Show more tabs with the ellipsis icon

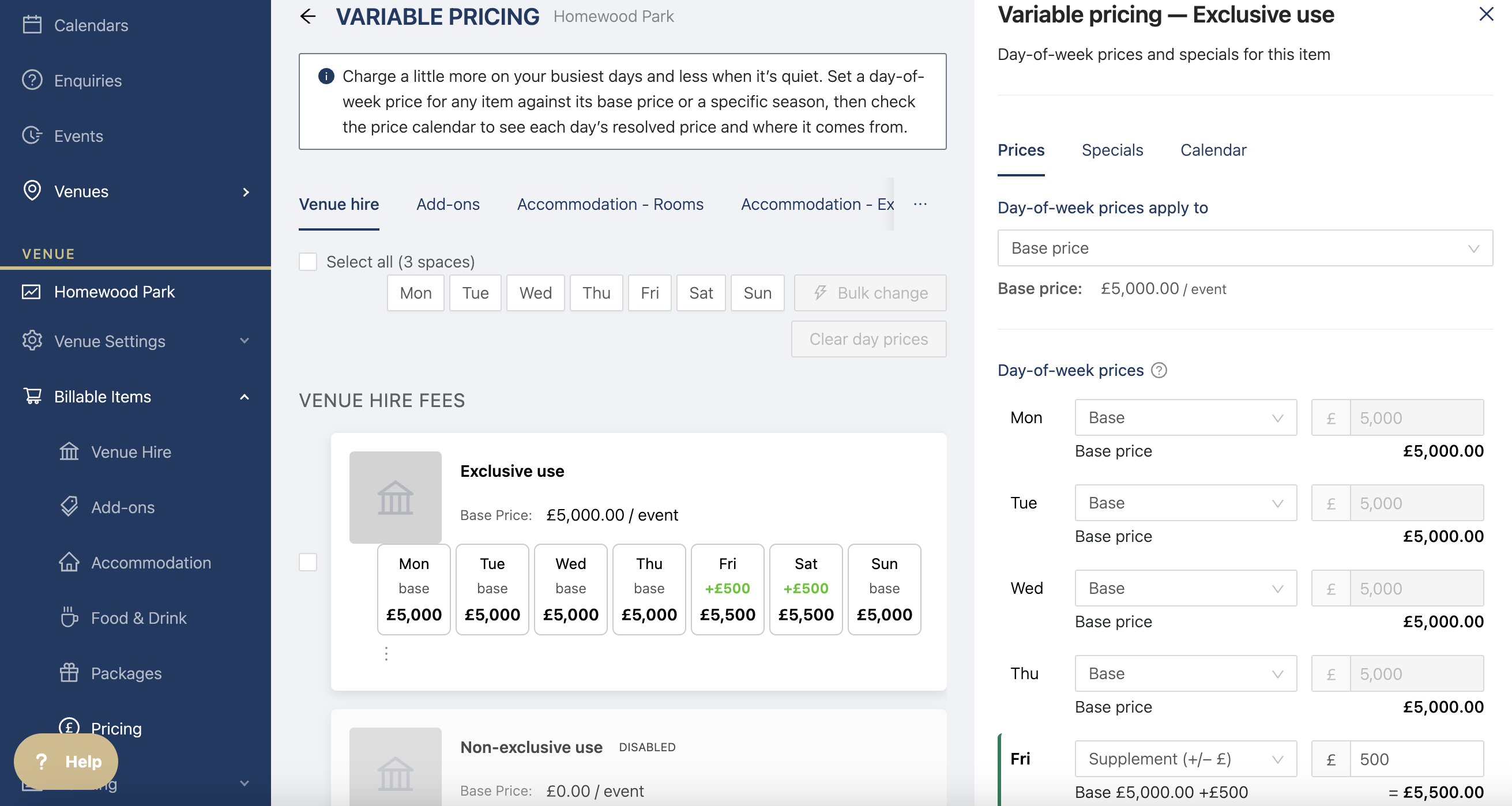point(920,204)
